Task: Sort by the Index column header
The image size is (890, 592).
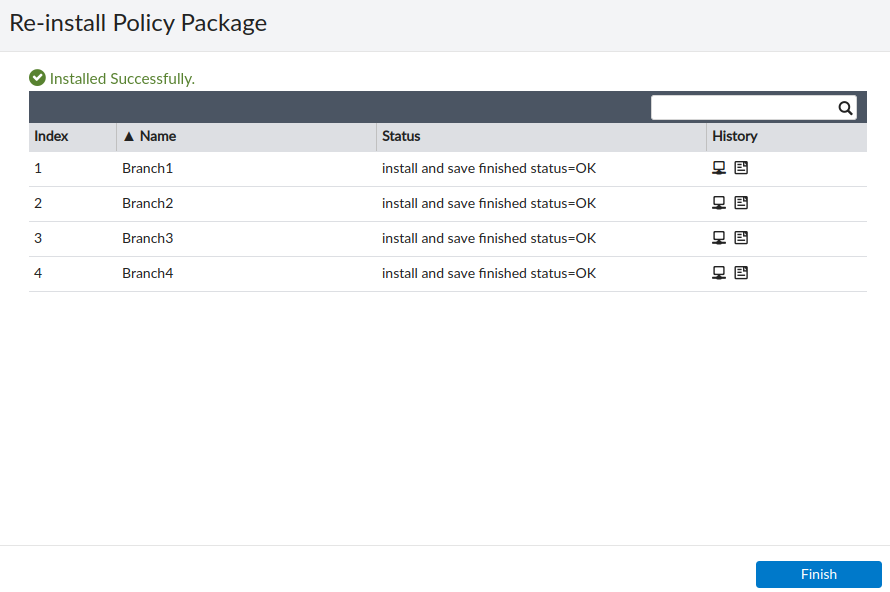Action: [51, 136]
